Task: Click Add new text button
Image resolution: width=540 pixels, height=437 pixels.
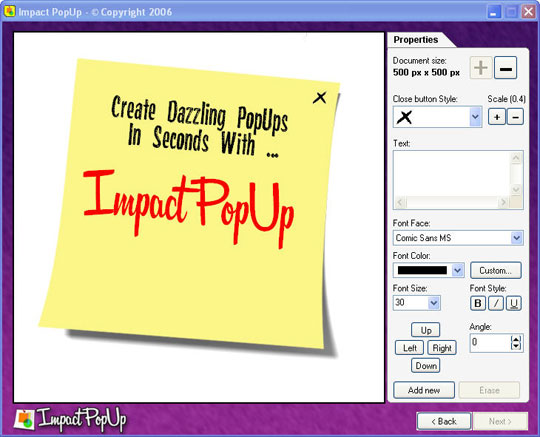Action: [x=424, y=390]
